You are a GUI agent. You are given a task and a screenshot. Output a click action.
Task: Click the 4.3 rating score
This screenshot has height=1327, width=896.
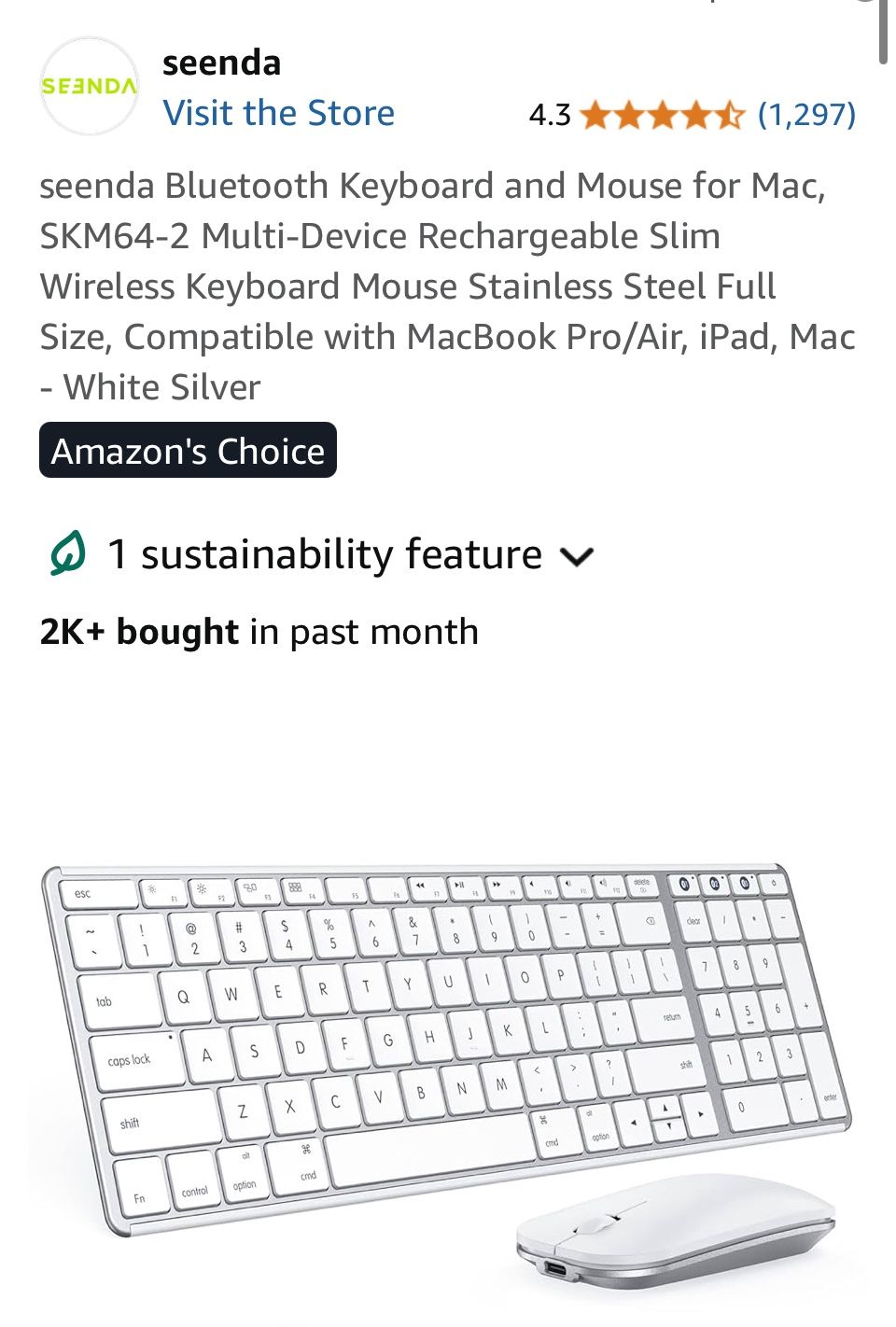coord(549,115)
